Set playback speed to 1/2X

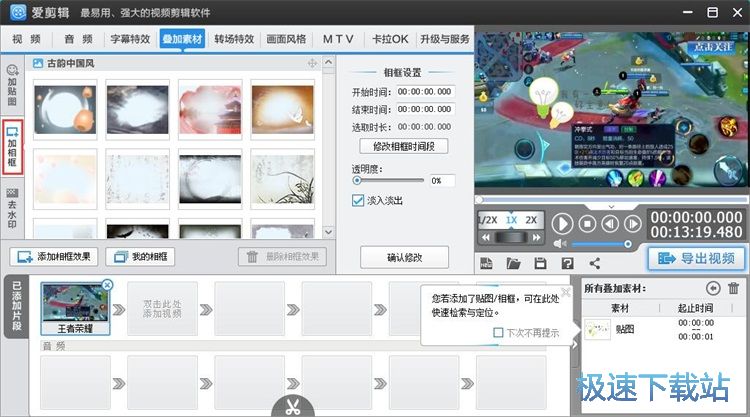[488, 220]
